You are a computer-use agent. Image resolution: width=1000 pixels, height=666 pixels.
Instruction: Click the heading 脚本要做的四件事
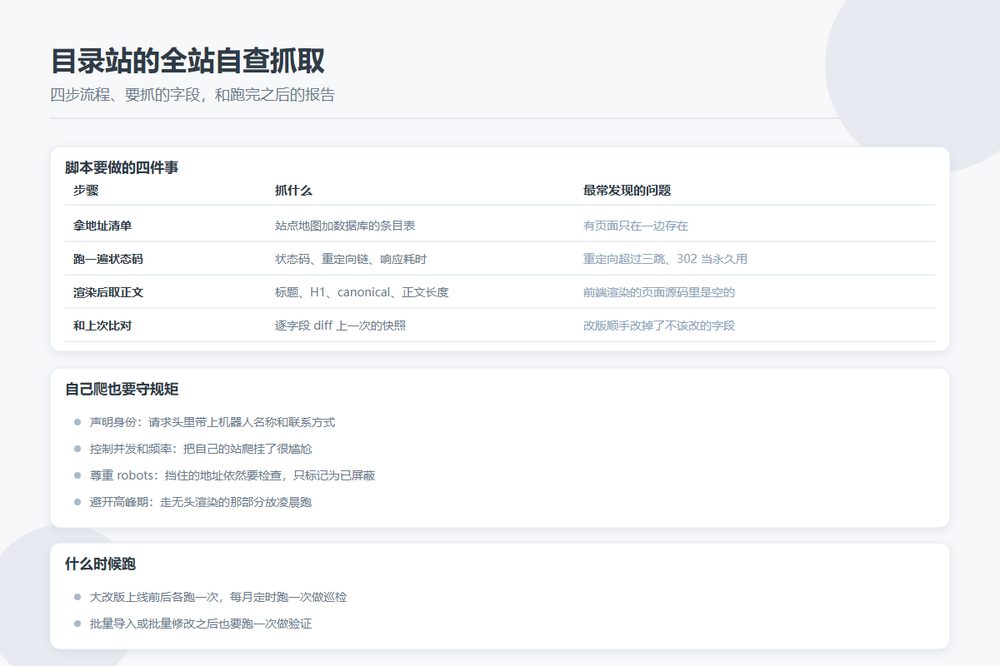(x=122, y=168)
